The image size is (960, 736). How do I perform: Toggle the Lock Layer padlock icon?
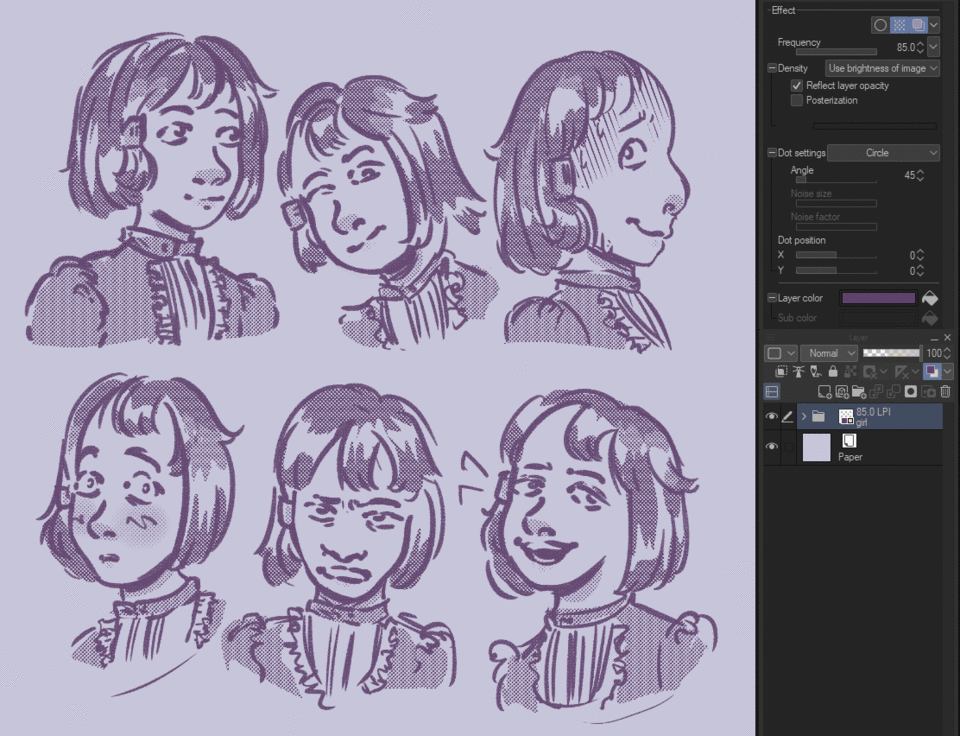pyautogui.click(x=833, y=372)
